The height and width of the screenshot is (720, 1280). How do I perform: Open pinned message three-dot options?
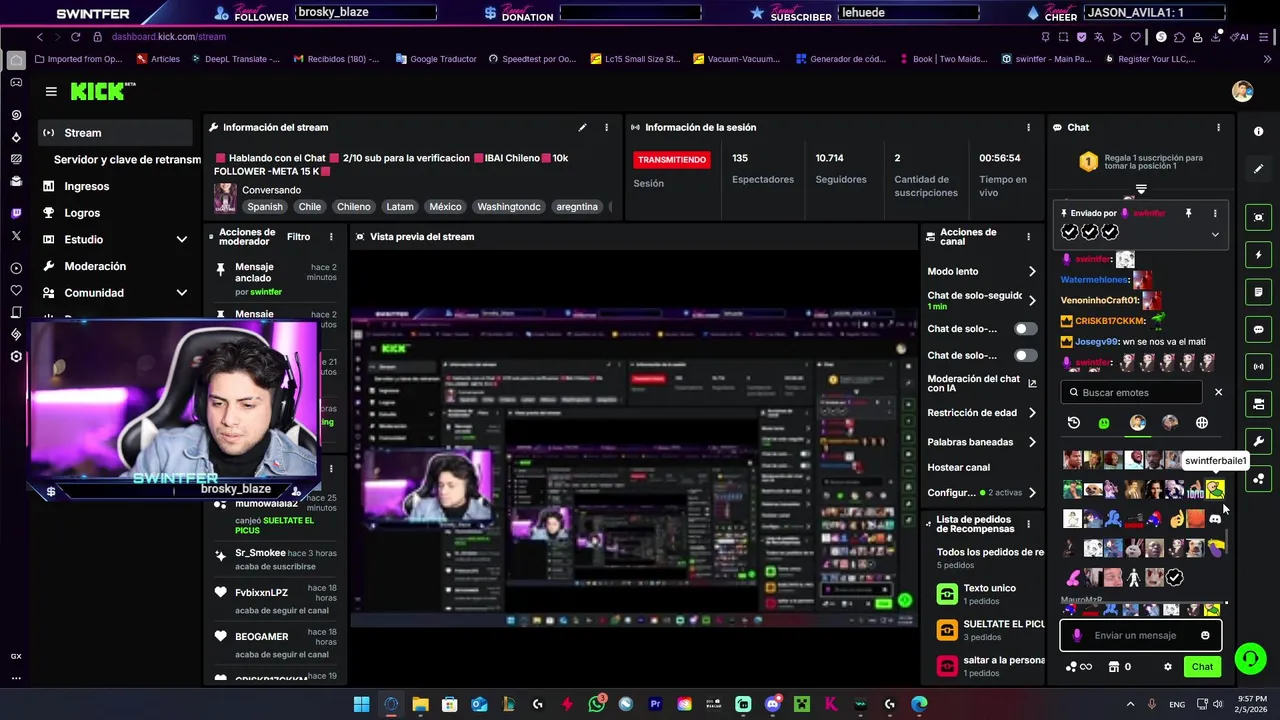(1215, 213)
